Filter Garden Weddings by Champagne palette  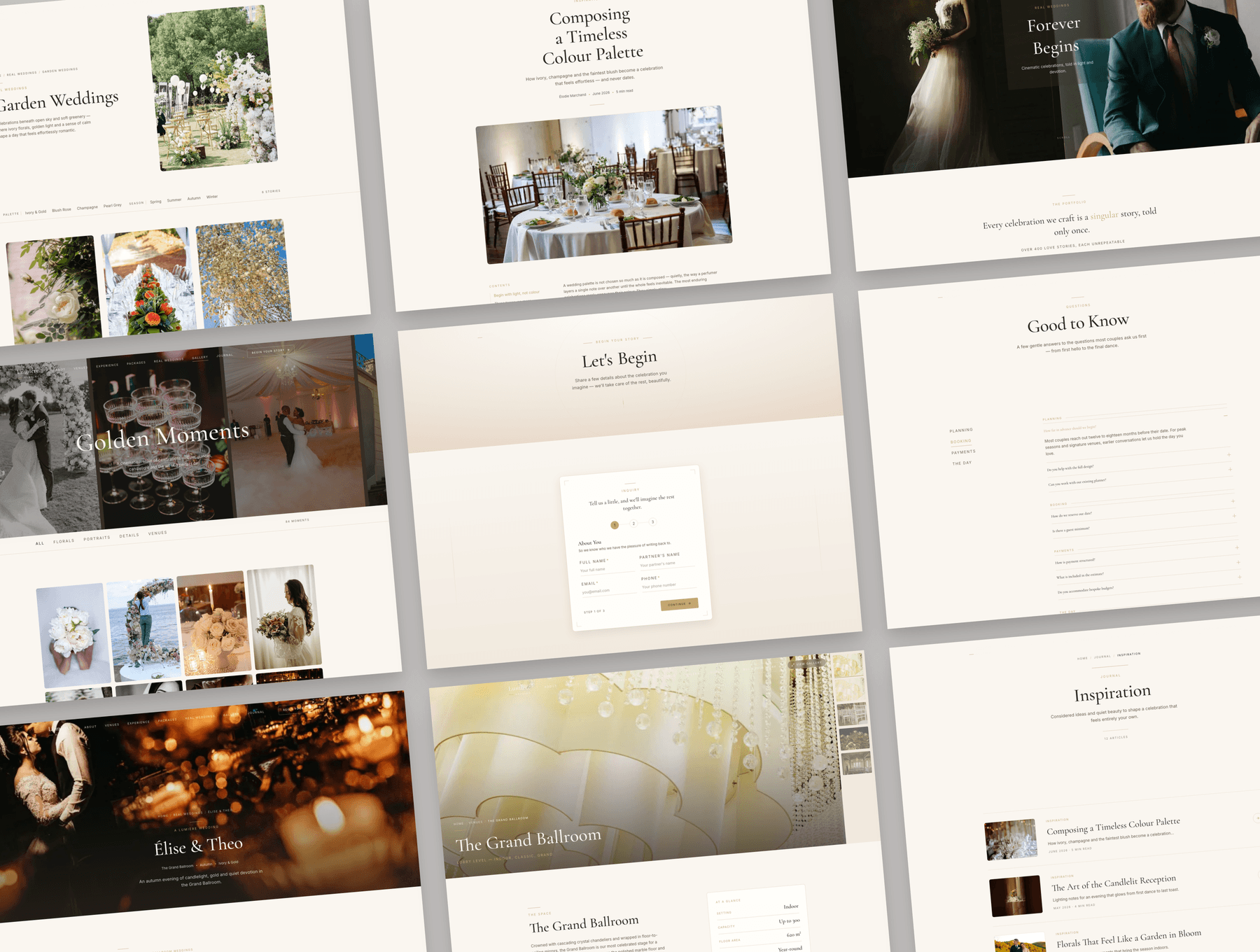[87, 208]
